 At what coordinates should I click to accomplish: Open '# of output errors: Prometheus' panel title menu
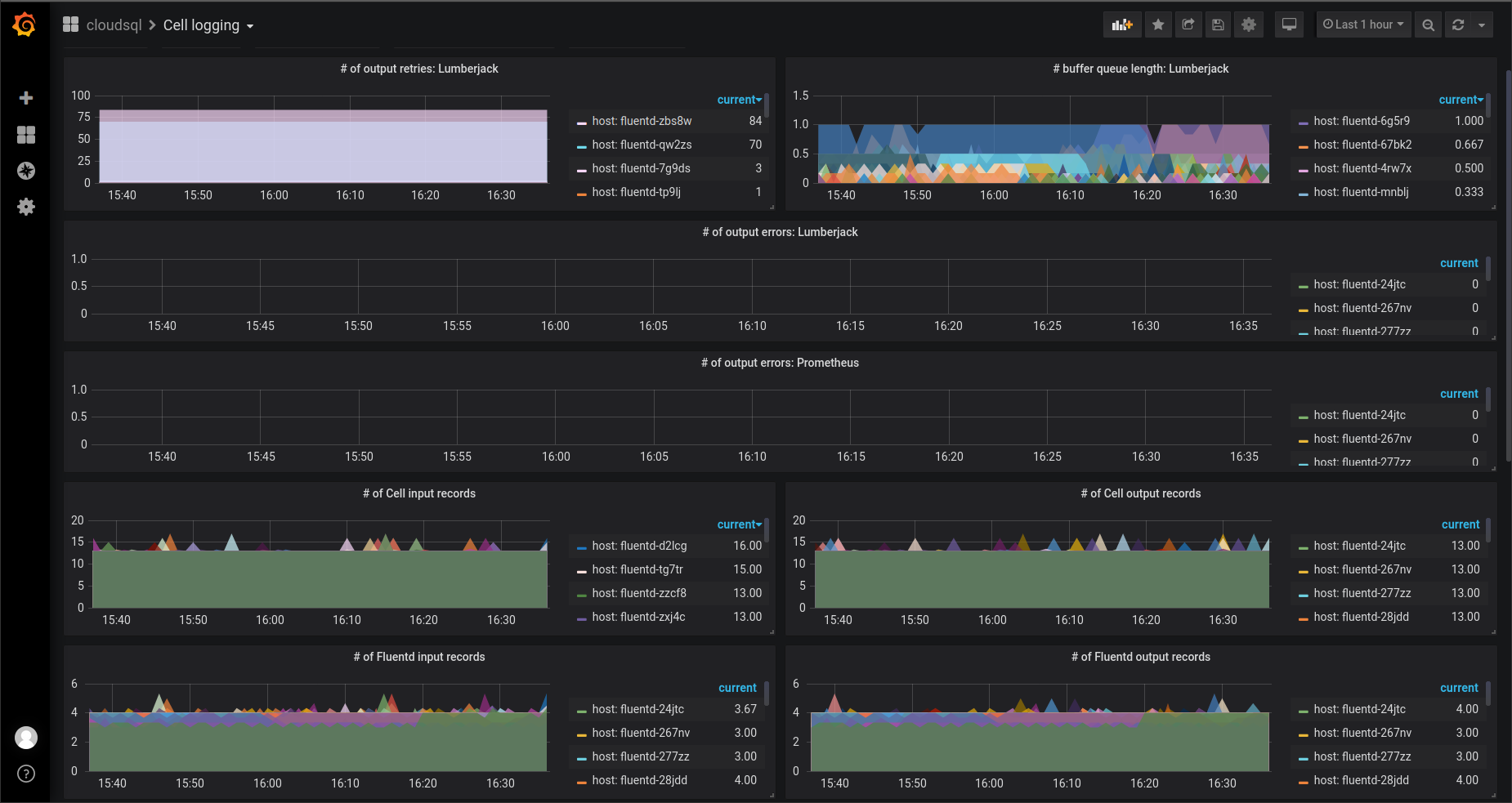pyautogui.click(x=780, y=363)
